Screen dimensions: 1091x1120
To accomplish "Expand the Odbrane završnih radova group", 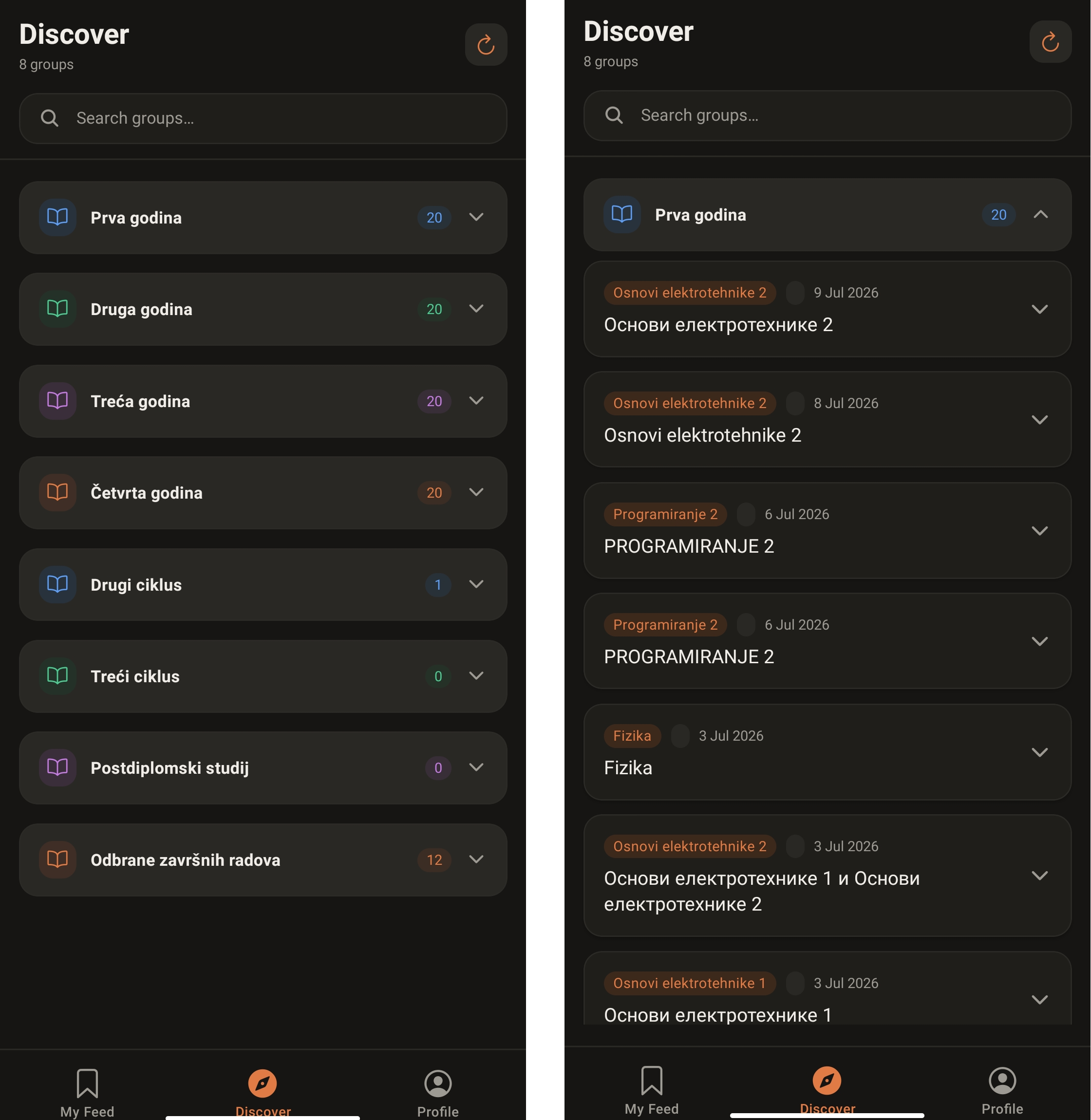I will pos(476,859).
